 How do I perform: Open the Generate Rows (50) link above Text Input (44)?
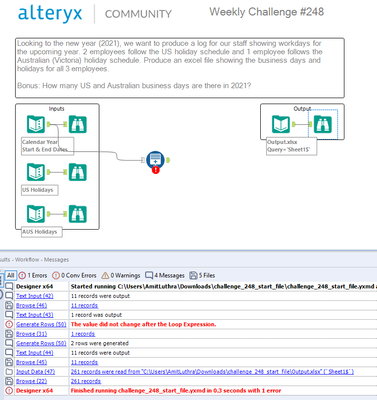pos(41,343)
